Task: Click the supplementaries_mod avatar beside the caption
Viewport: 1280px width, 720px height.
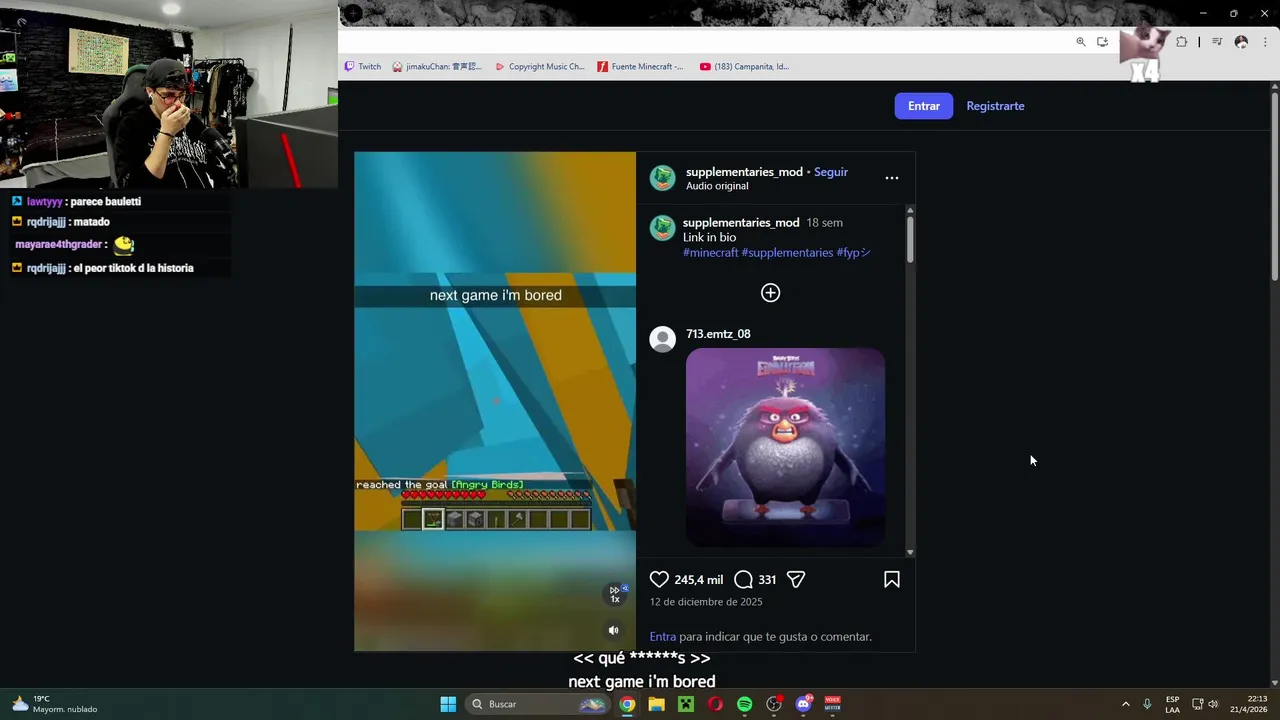Action: pyautogui.click(x=662, y=228)
